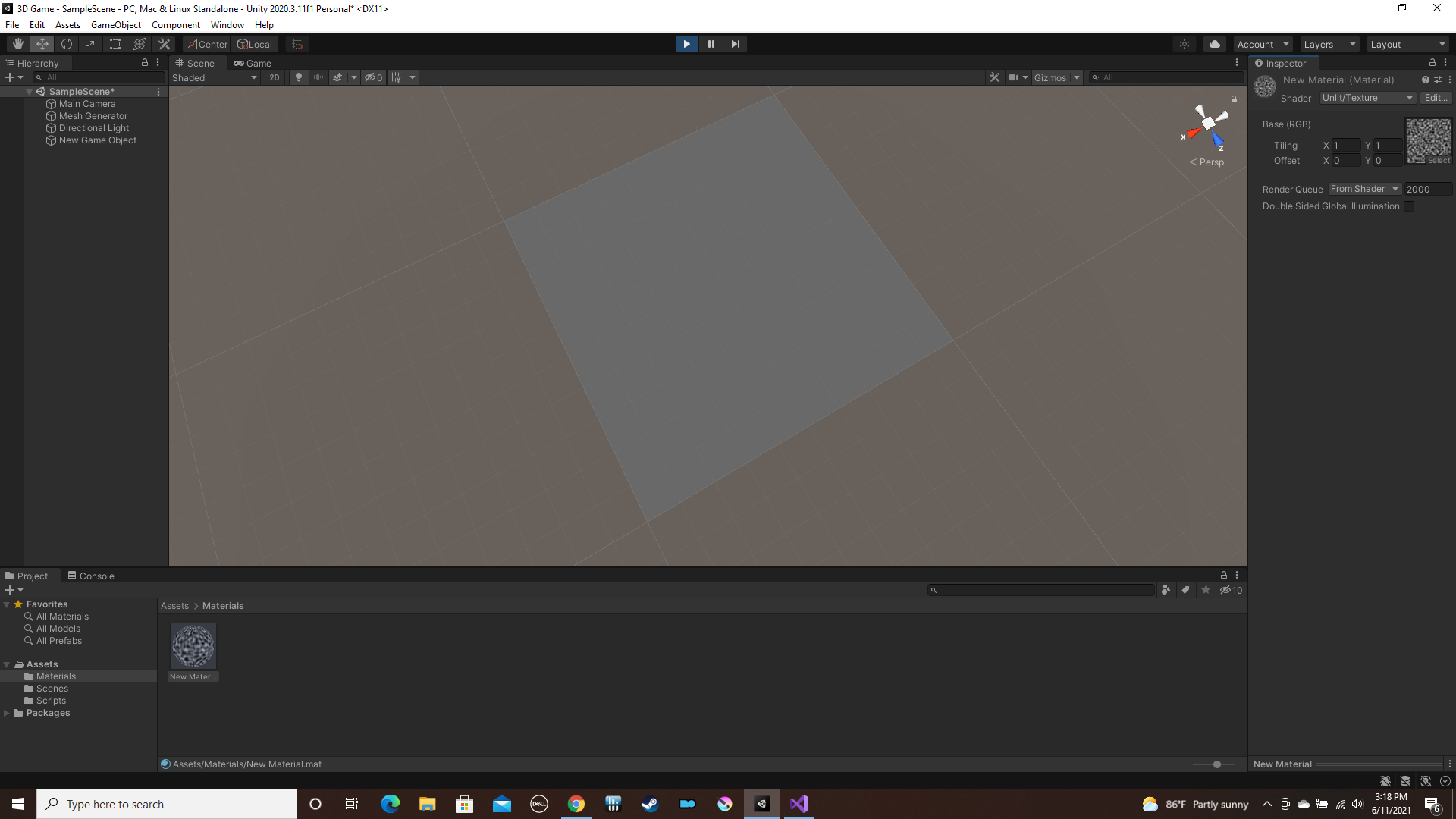This screenshot has height=819, width=1456.
Task: Search by type icon in Project panel
Action: pyautogui.click(x=1166, y=590)
